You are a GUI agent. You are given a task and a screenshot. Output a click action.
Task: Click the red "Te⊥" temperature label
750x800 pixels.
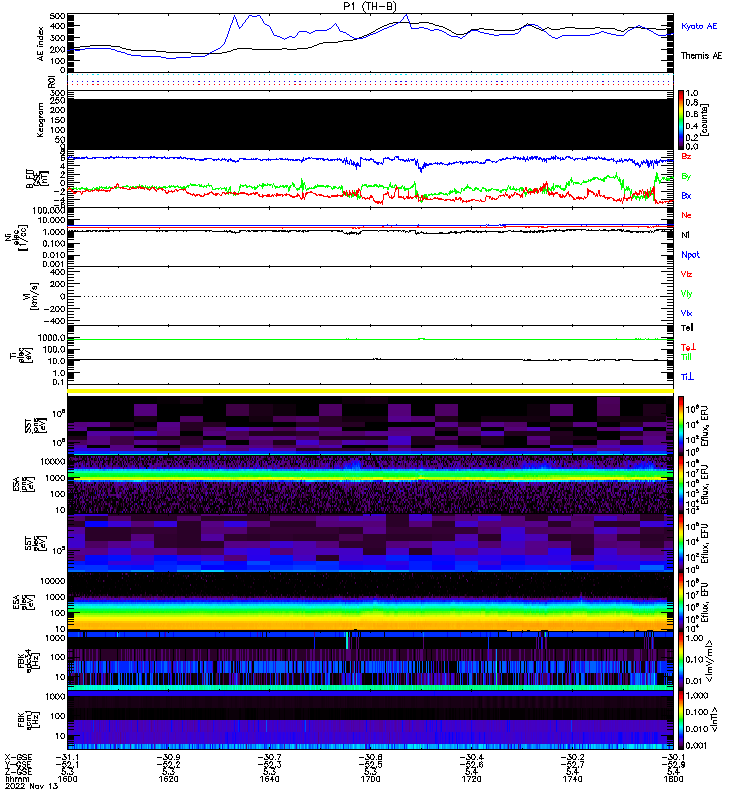[688, 347]
